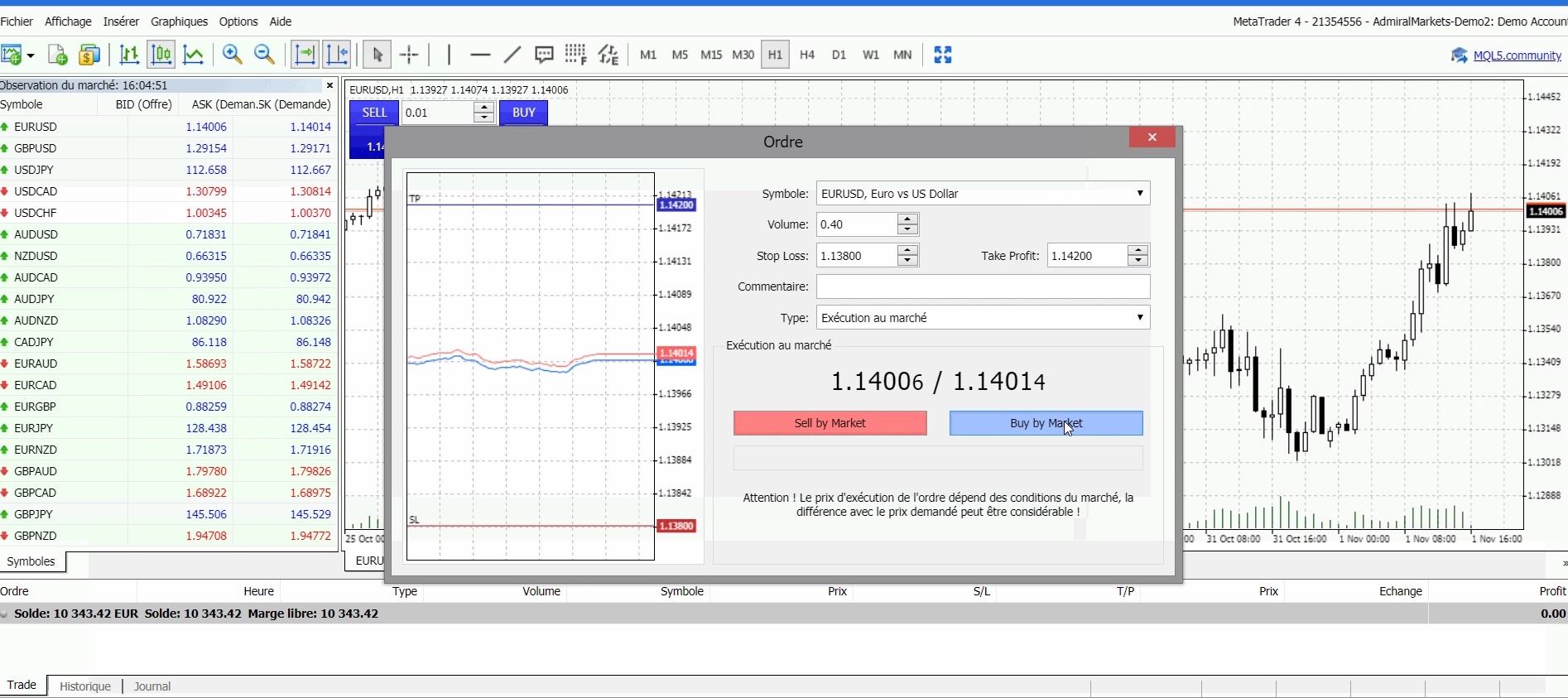The image size is (1568, 698).
Task: Open the Affichage menu
Action: pos(68,22)
